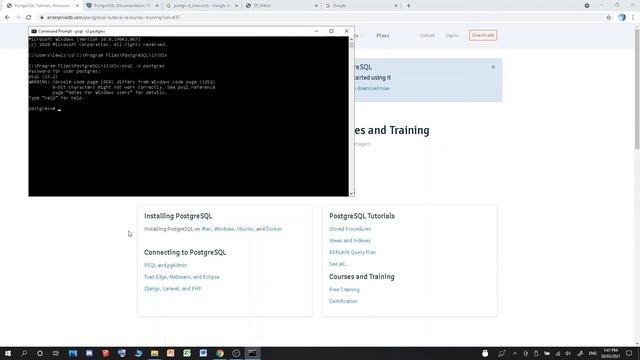640x360 pixels.
Task: Switch to the Google tab
Action: coord(361,6)
